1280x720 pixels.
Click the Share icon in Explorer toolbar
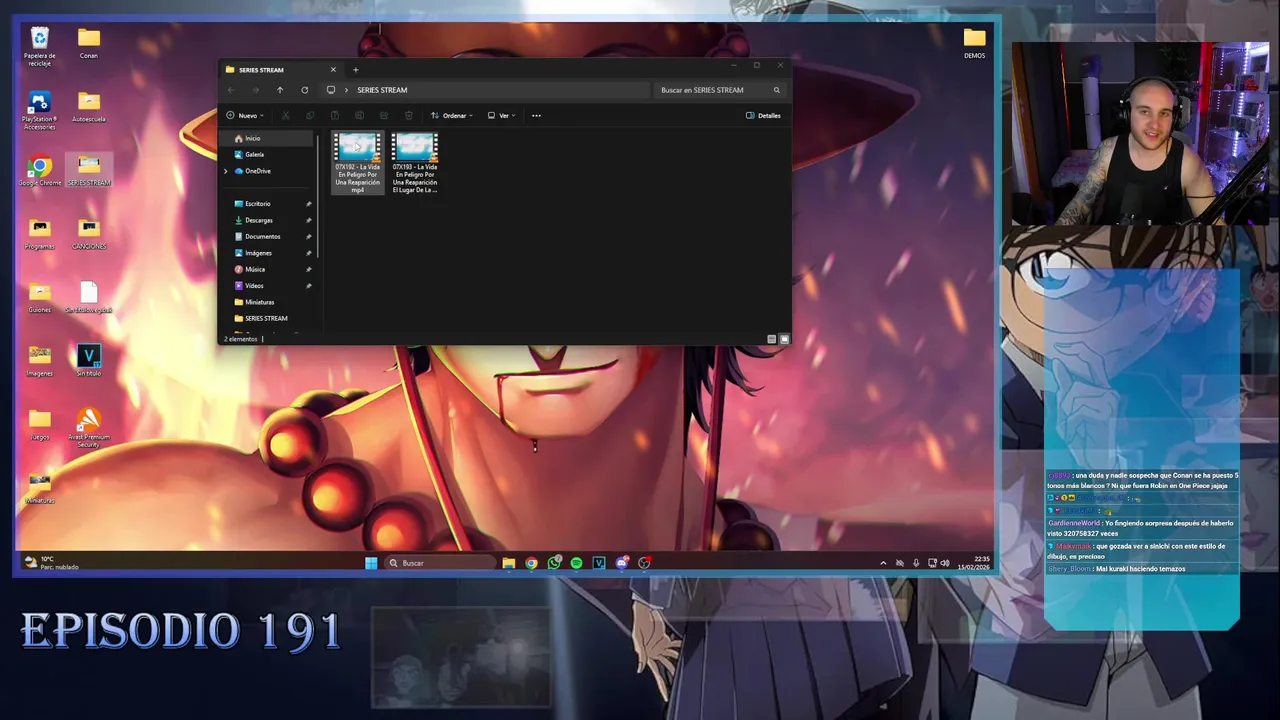click(x=384, y=115)
